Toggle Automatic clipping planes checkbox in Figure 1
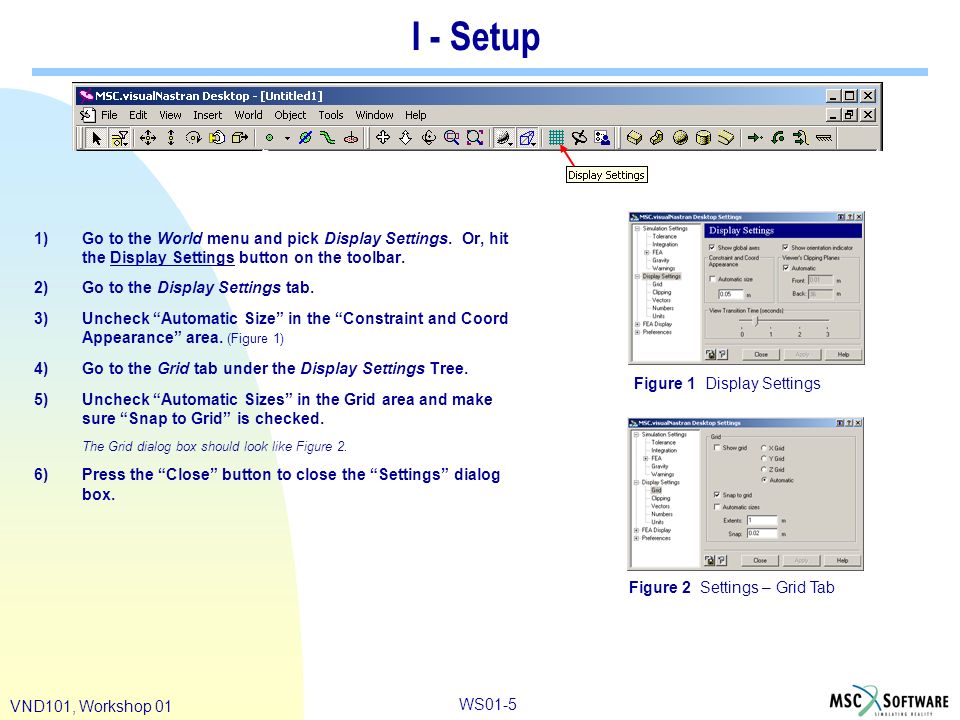The height and width of the screenshot is (720, 960). click(x=786, y=268)
